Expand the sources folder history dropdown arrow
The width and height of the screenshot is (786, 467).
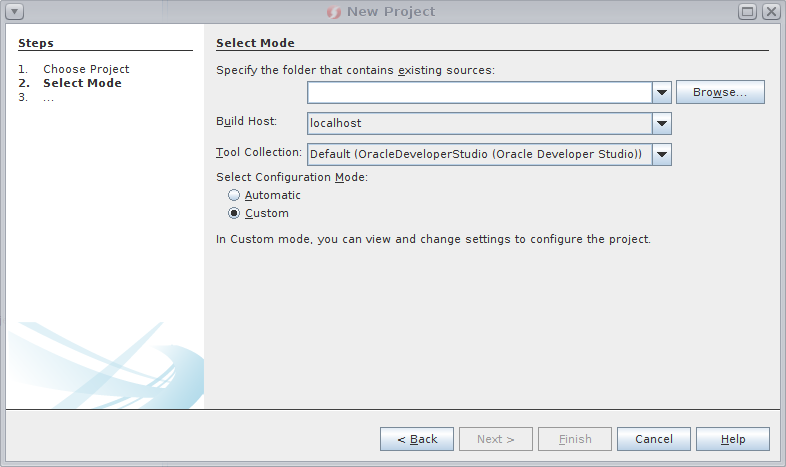pyautogui.click(x=661, y=93)
